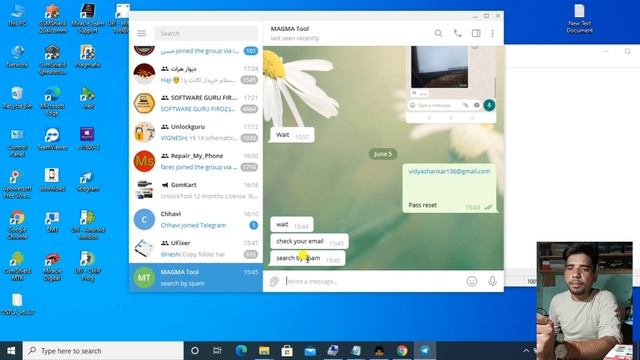Select the Network desktop icon

click(x=17, y=57)
